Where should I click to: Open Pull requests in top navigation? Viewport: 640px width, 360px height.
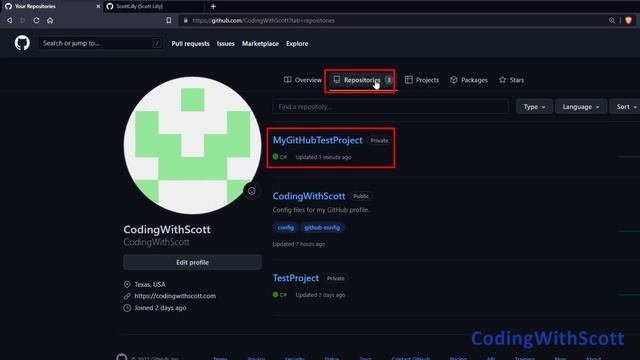[190, 44]
